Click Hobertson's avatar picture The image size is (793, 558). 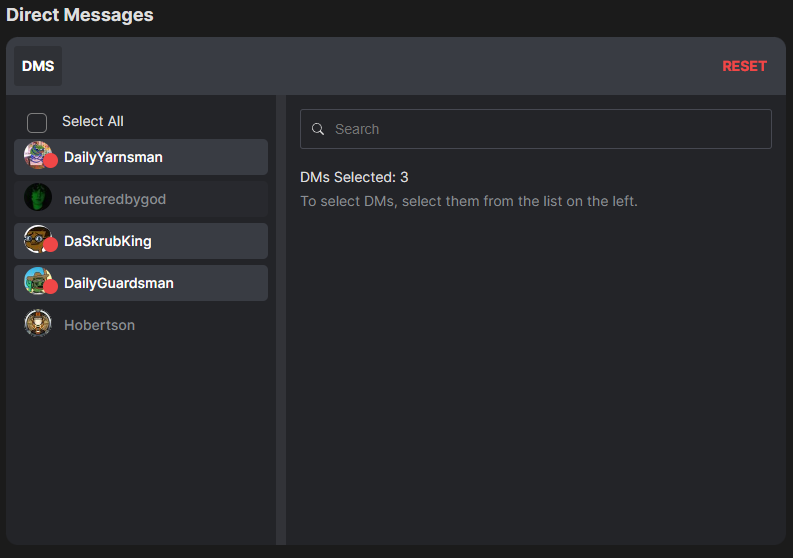point(38,324)
